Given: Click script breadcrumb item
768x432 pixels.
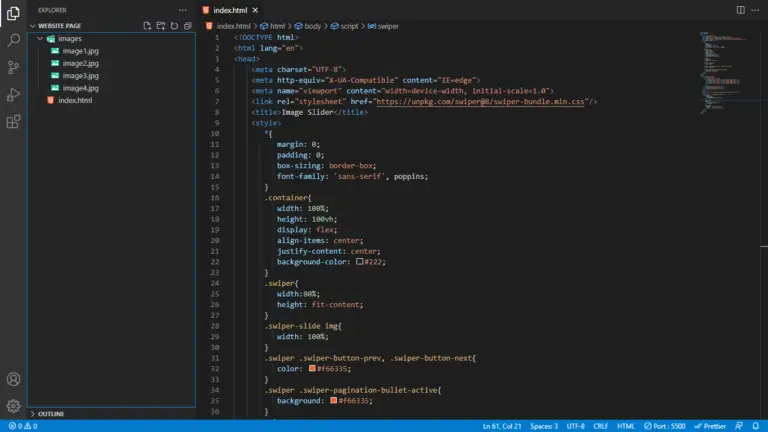Looking at the screenshot, I should click(x=349, y=26).
